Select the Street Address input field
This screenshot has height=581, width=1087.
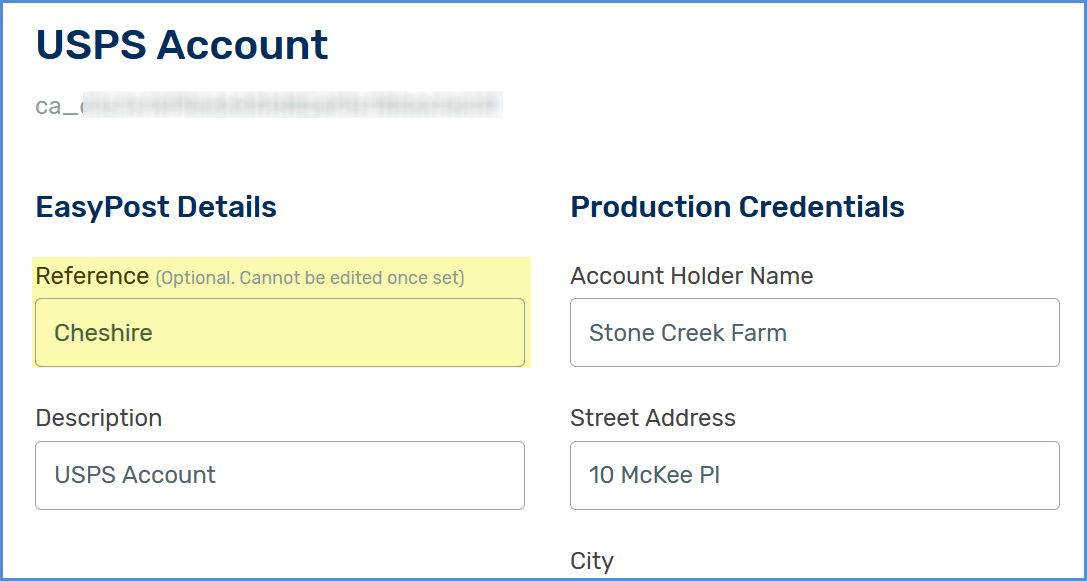pos(815,476)
